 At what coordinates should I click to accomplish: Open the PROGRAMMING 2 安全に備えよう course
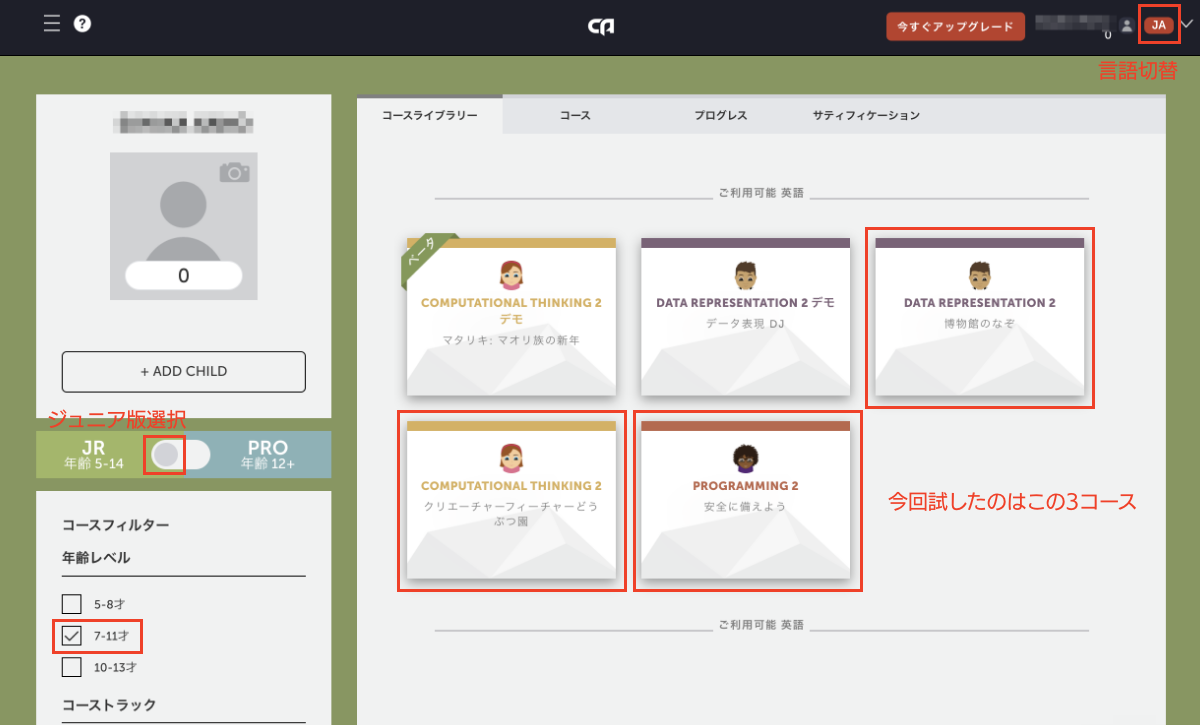point(747,500)
